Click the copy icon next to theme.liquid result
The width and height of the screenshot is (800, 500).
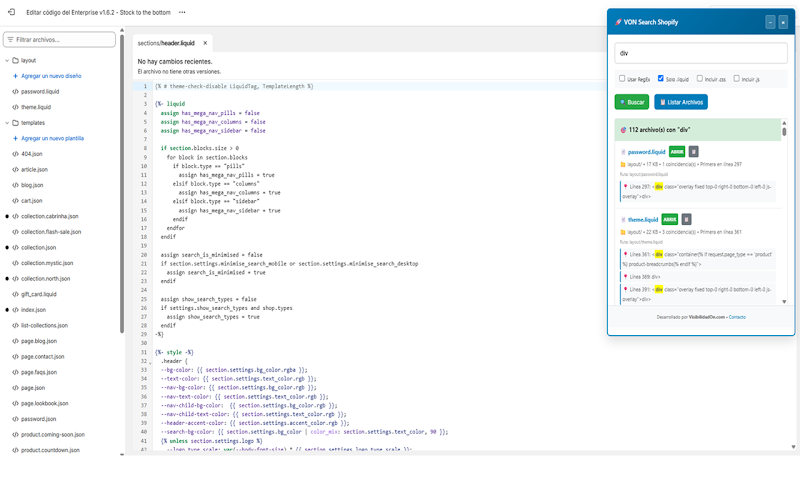point(686,219)
